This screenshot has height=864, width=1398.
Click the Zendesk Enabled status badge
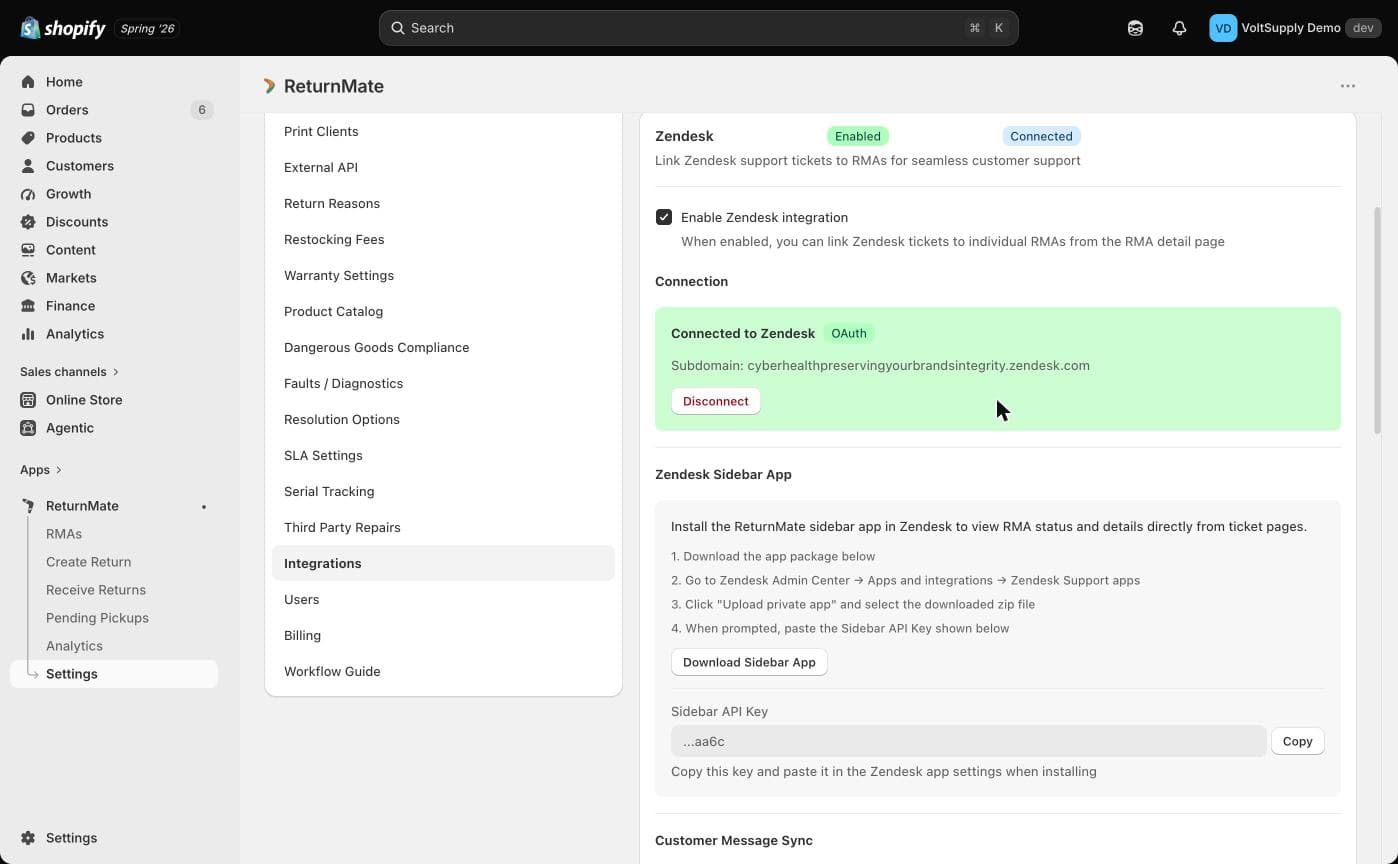coord(858,136)
